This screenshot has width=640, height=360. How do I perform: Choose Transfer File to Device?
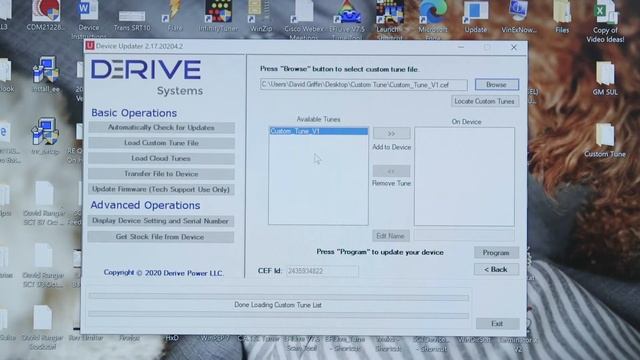[161, 174]
